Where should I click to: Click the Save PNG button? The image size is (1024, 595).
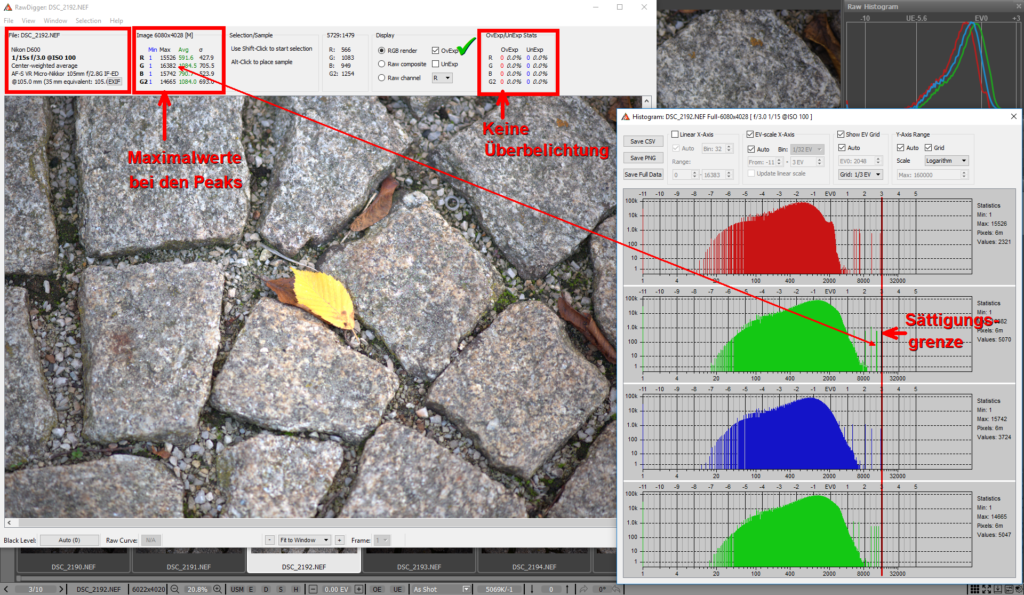pos(643,158)
